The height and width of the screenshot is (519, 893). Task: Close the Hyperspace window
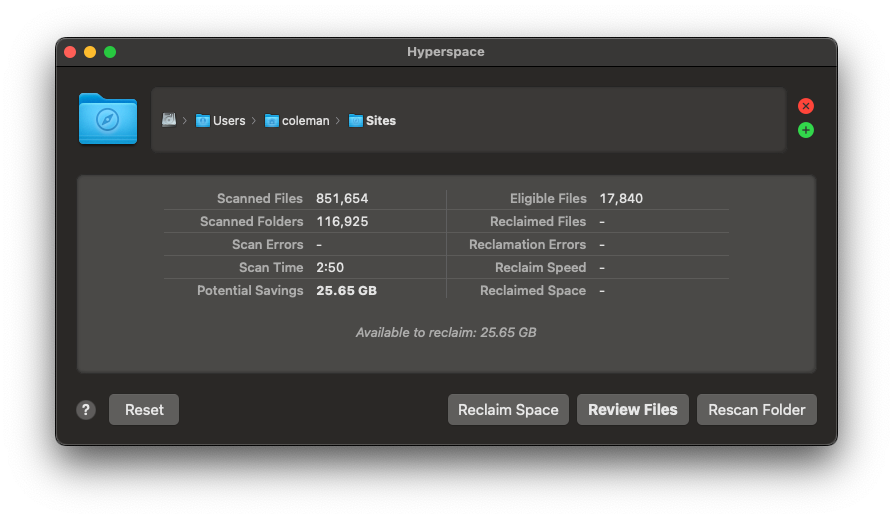pos(70,52)
